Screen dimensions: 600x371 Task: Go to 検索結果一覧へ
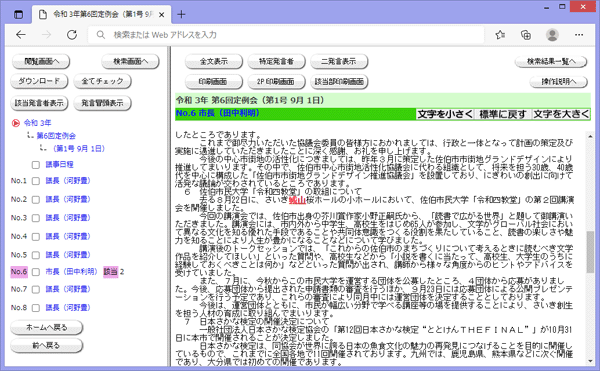(x=551, y=62)
